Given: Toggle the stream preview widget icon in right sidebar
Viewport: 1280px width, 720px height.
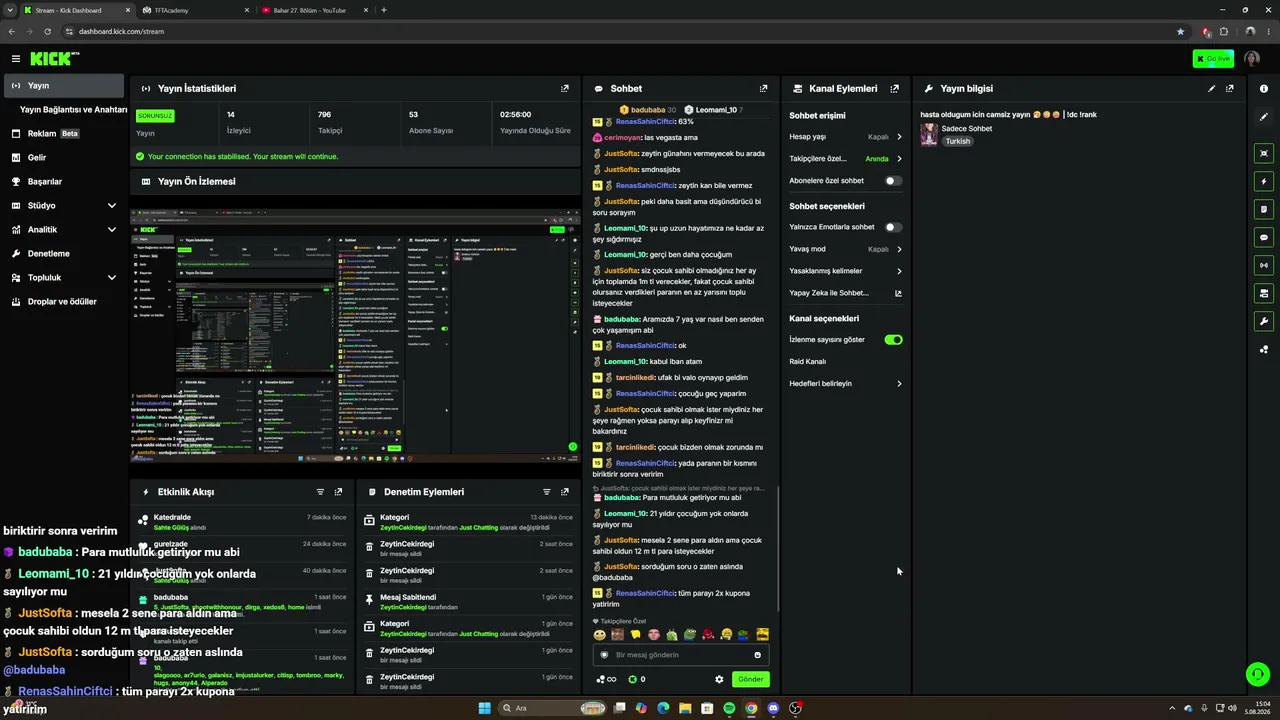Looking at the screenshot, I should 1264,153.
